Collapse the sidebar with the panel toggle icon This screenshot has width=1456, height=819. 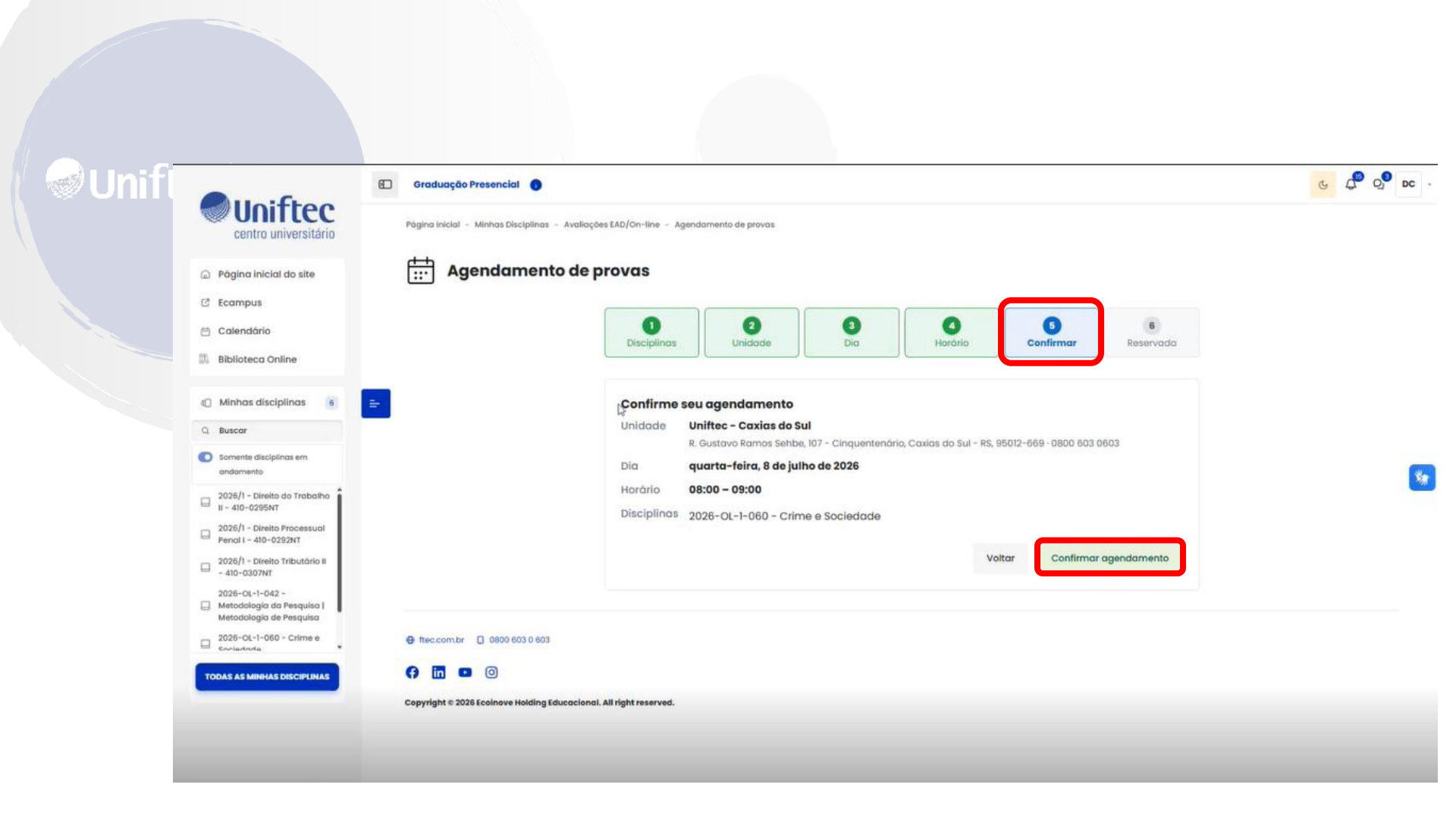click(385, 184)
